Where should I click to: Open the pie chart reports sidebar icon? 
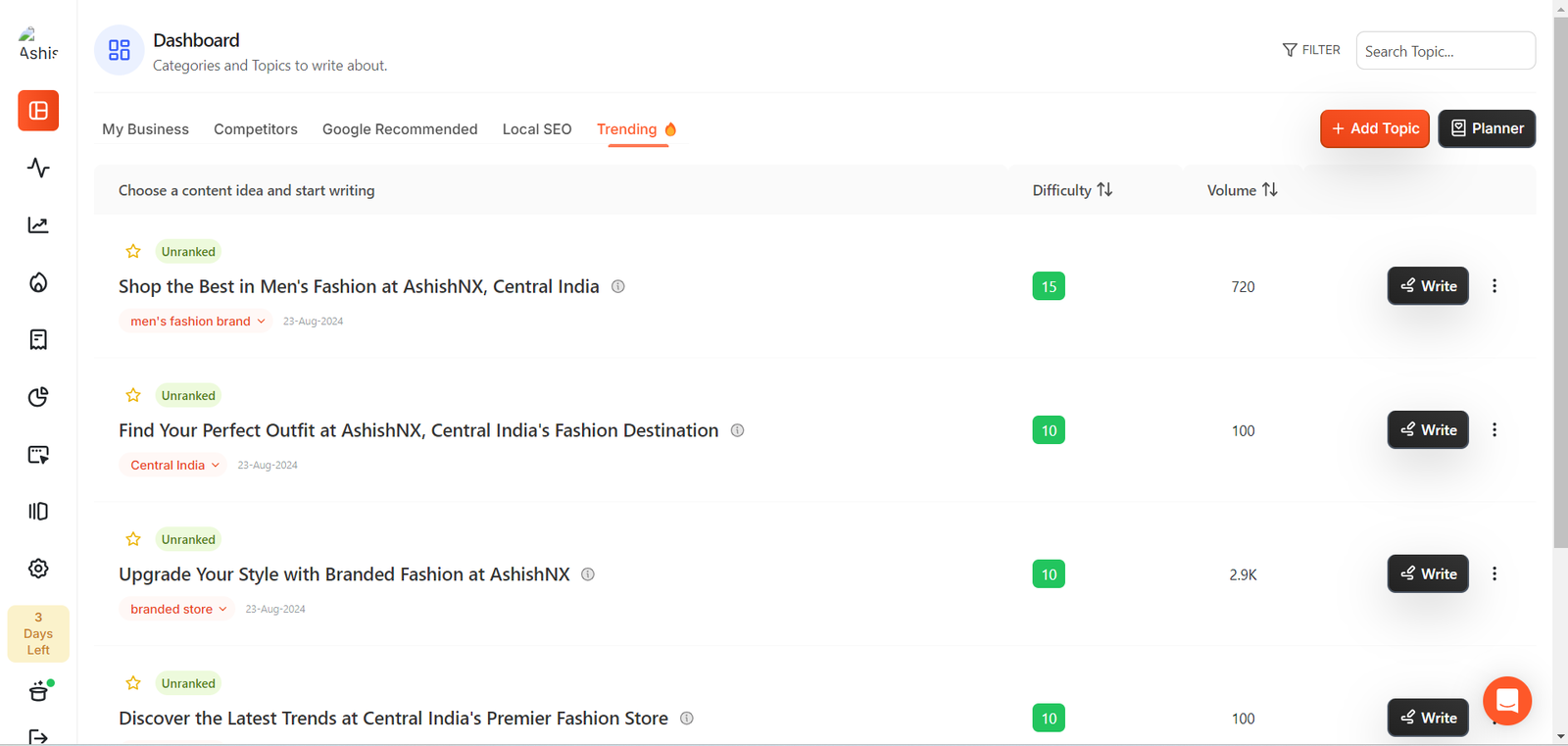coord(38,397)
